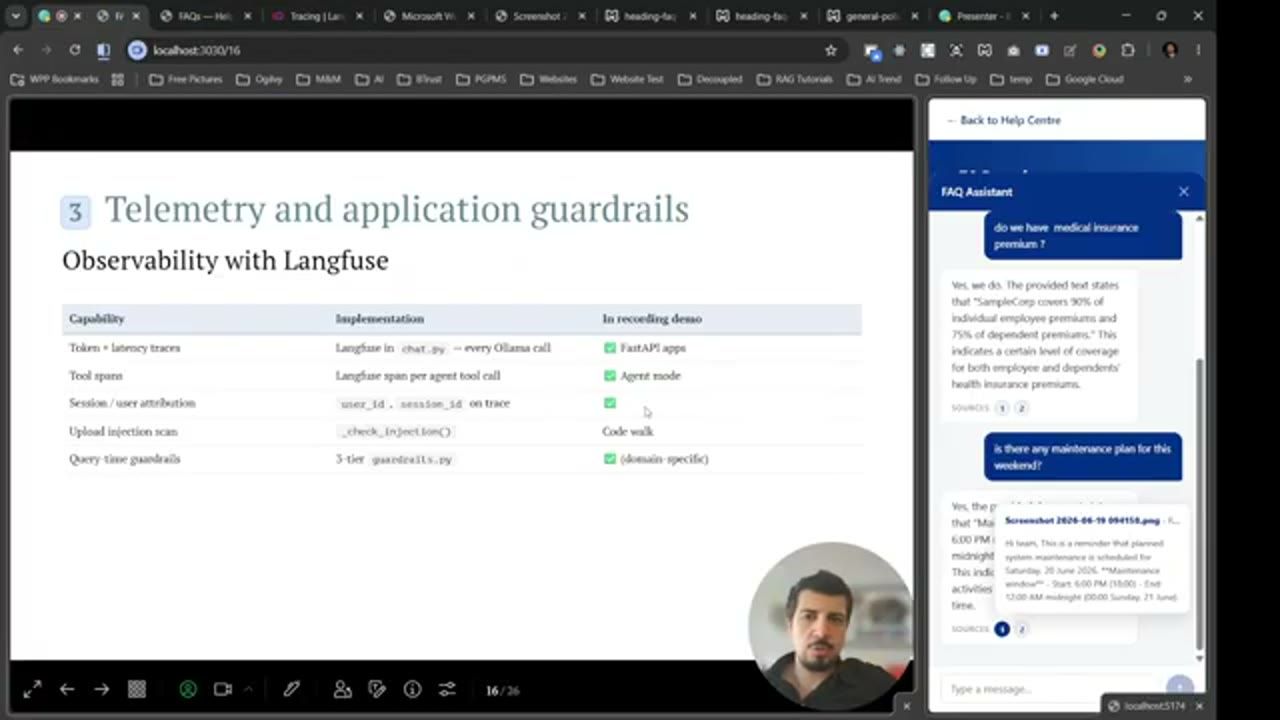Viewport: 1280px width, 720px height.
Task: Go to previous slide with left arrow
Action: pos(67,689)
